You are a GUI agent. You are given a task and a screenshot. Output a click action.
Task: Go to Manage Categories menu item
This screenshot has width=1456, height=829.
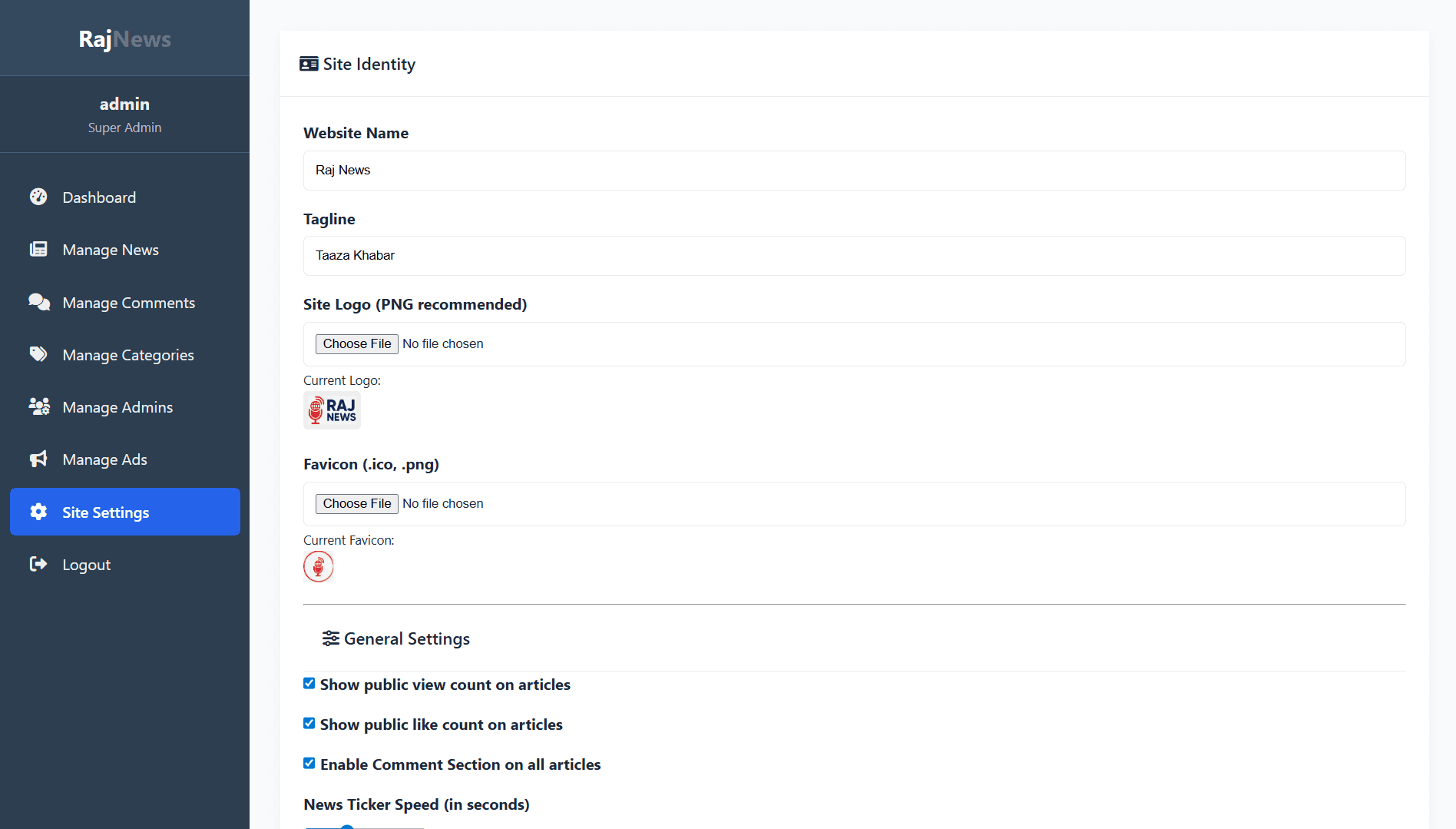(128, 355)
